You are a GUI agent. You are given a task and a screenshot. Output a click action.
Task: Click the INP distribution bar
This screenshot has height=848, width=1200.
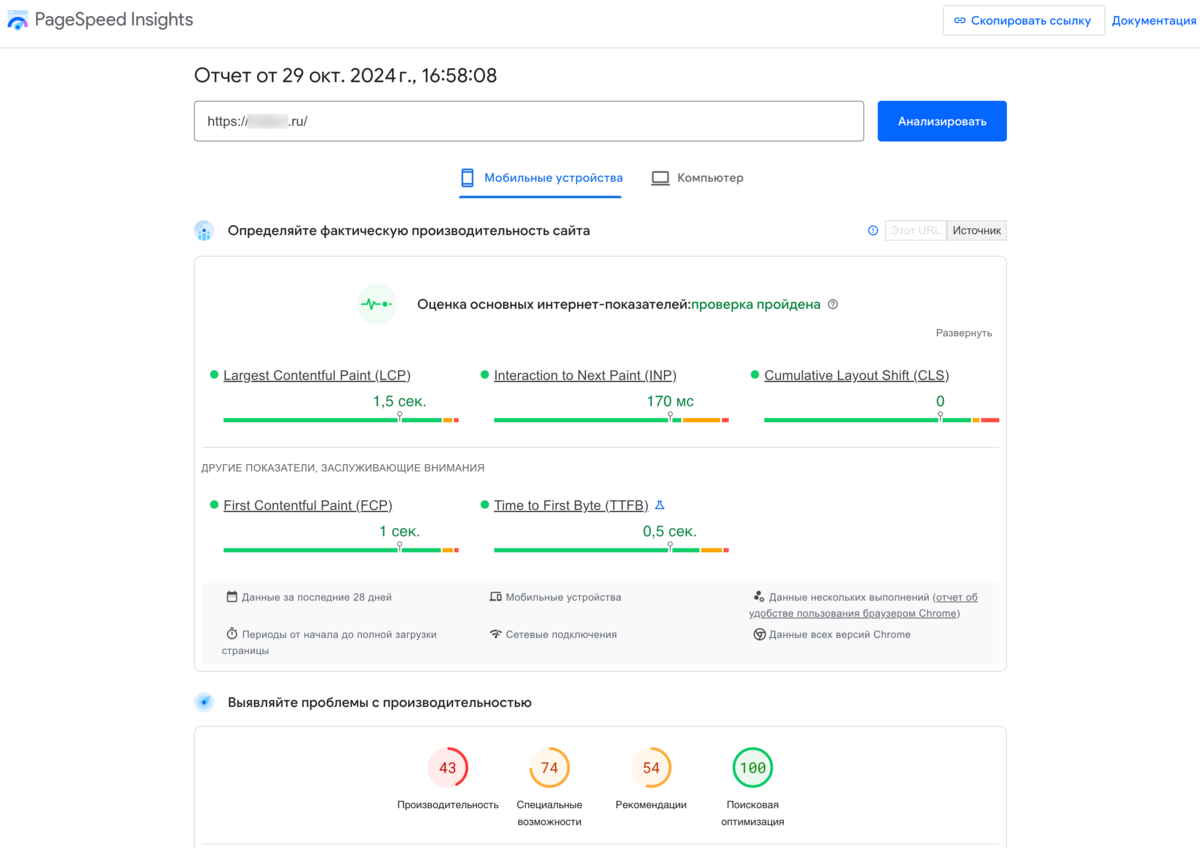(x=612, y=420)
